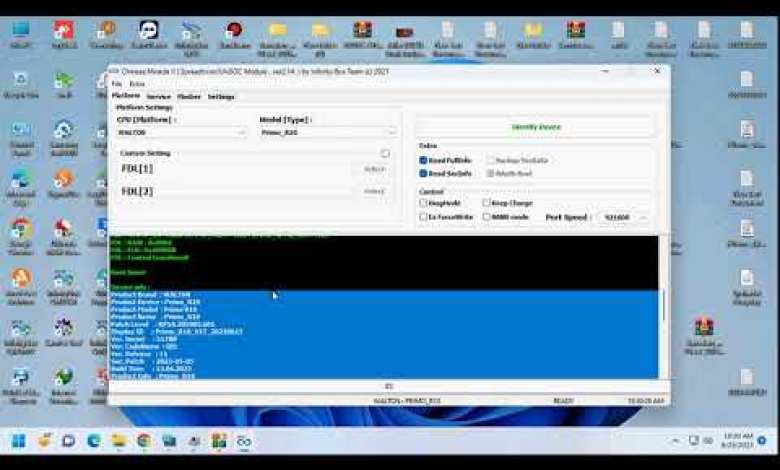Tick the Custom Setting checkbox
The height and width of the screenshot is (470, 780).
(x=385, y=153)
